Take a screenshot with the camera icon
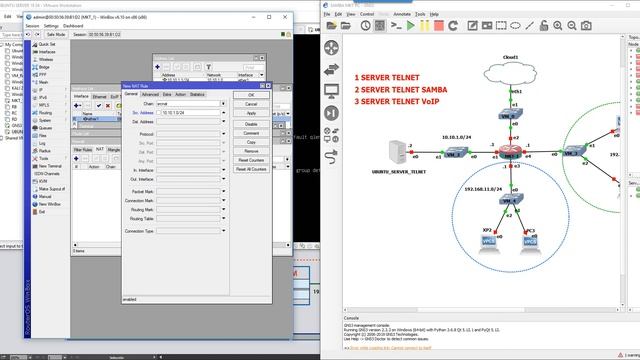This screenshot has height=360, width=640. tap(586, 26)
